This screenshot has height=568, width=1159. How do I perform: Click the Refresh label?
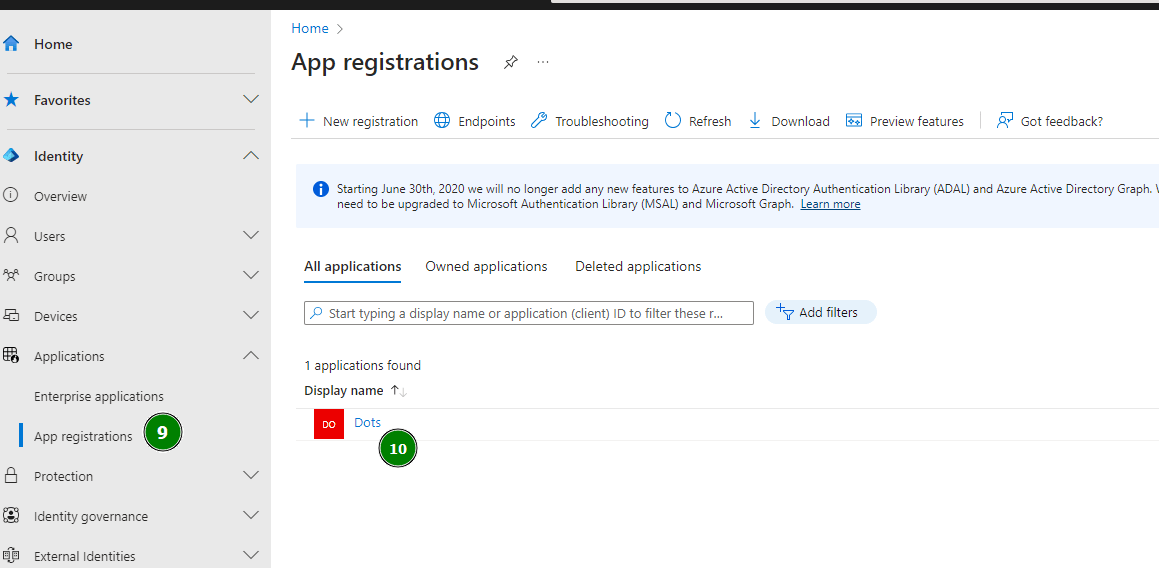710,121
